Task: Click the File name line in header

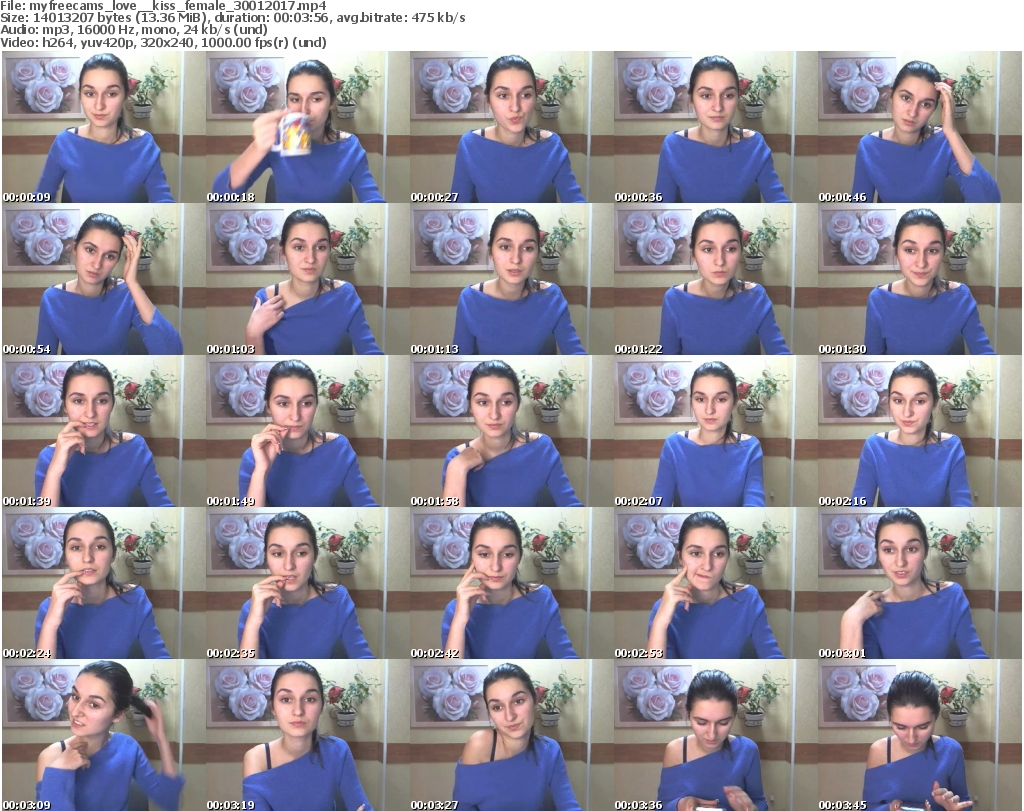Action: coord(163,6)
